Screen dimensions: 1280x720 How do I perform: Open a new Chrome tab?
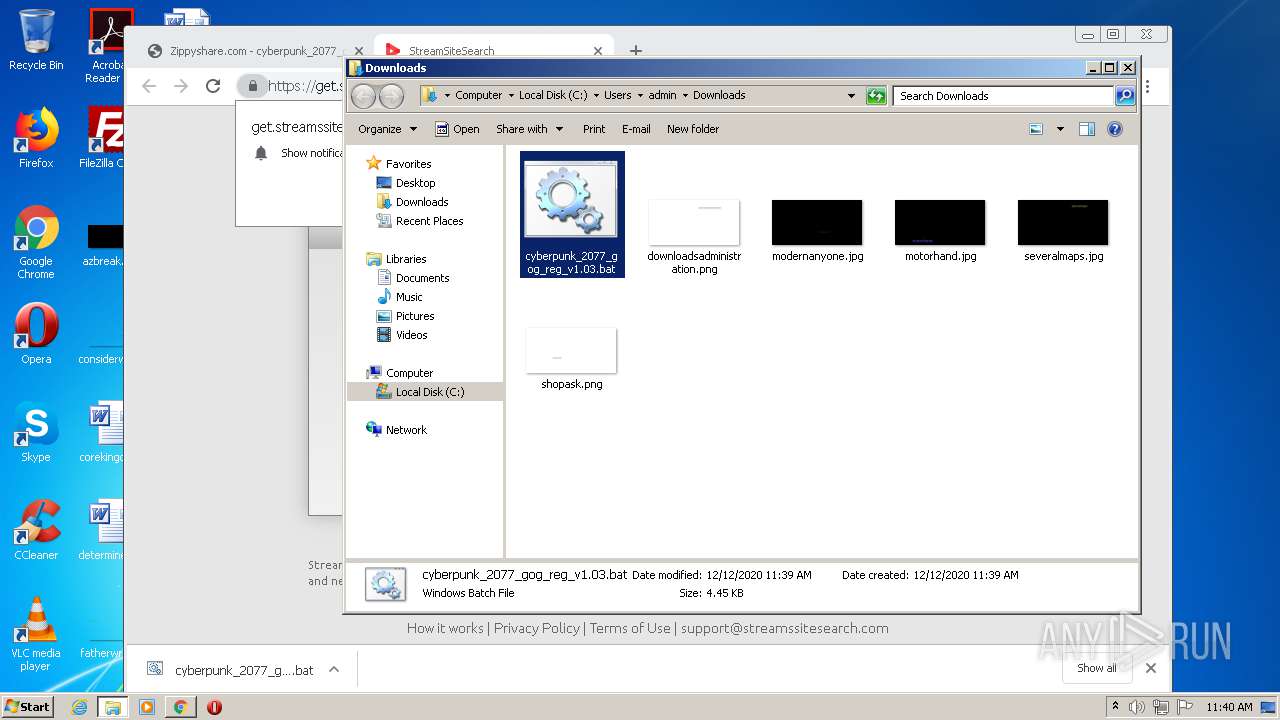636,51
